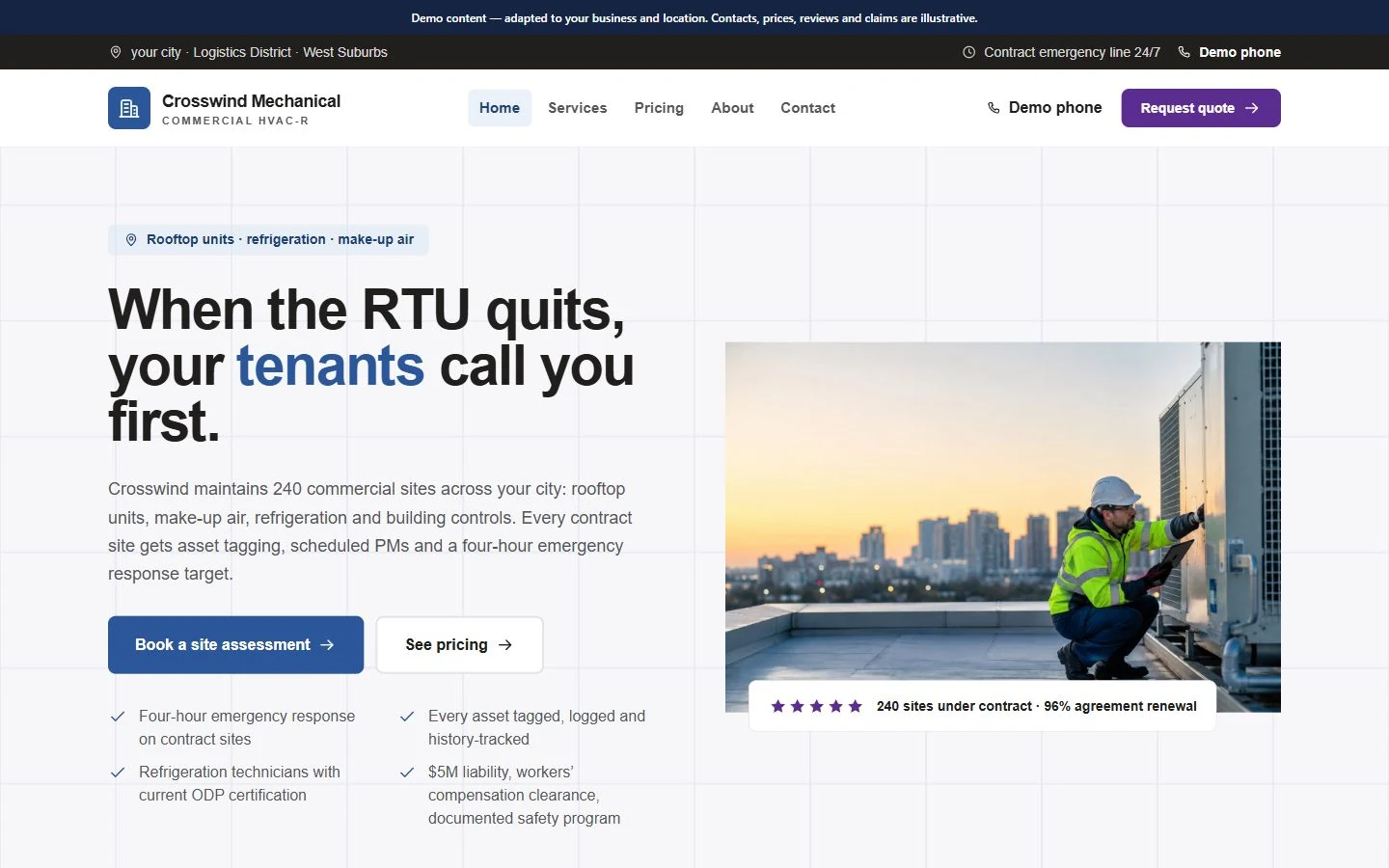Click the arrow icon in Request quote button
This screenshot has height=868, width=1389.
1252,108
